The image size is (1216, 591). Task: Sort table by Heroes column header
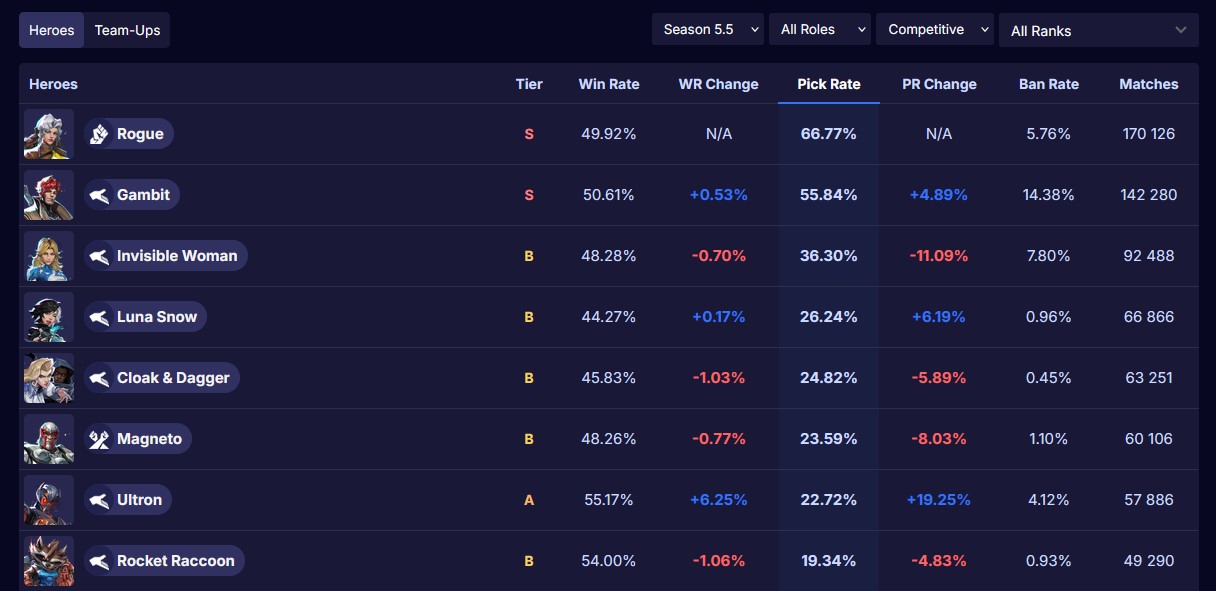tap(53, 84)
